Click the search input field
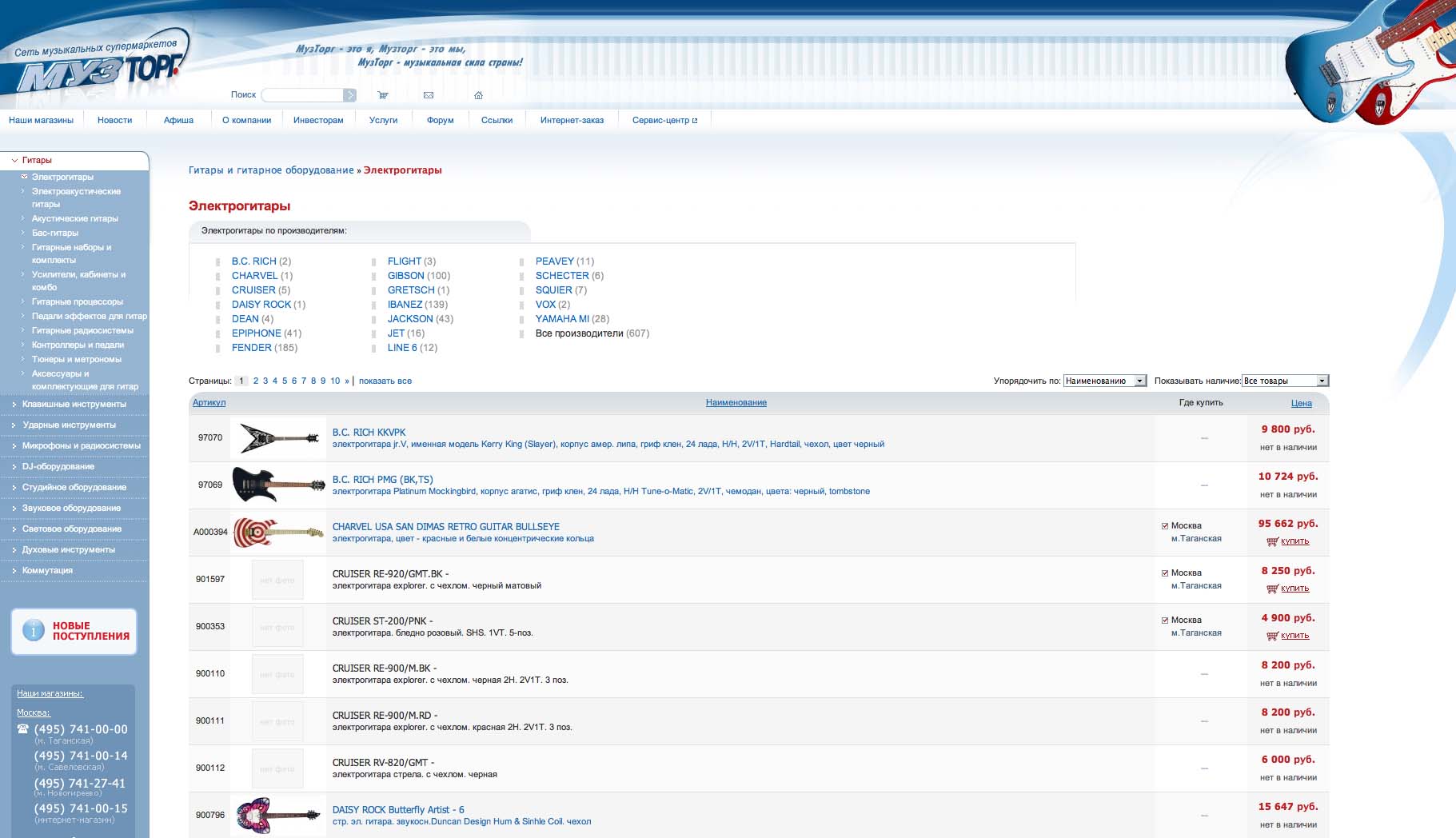1456x838 pixels. point(302,95)
